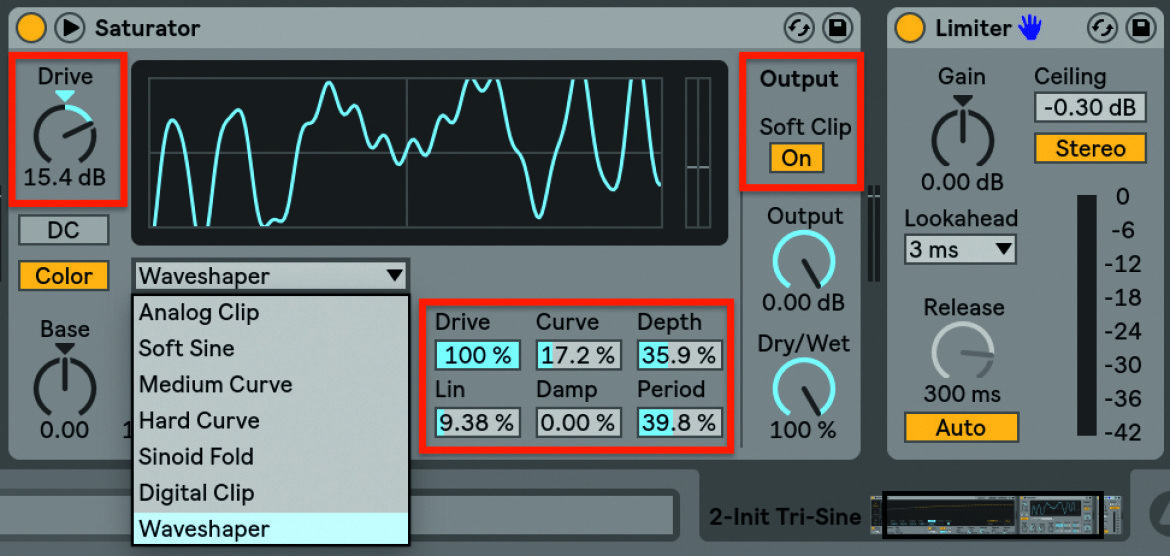This screenshot has height=556, width=1170.
Task: Click the 300 ms Release value
Action: [x=963, y=393]
